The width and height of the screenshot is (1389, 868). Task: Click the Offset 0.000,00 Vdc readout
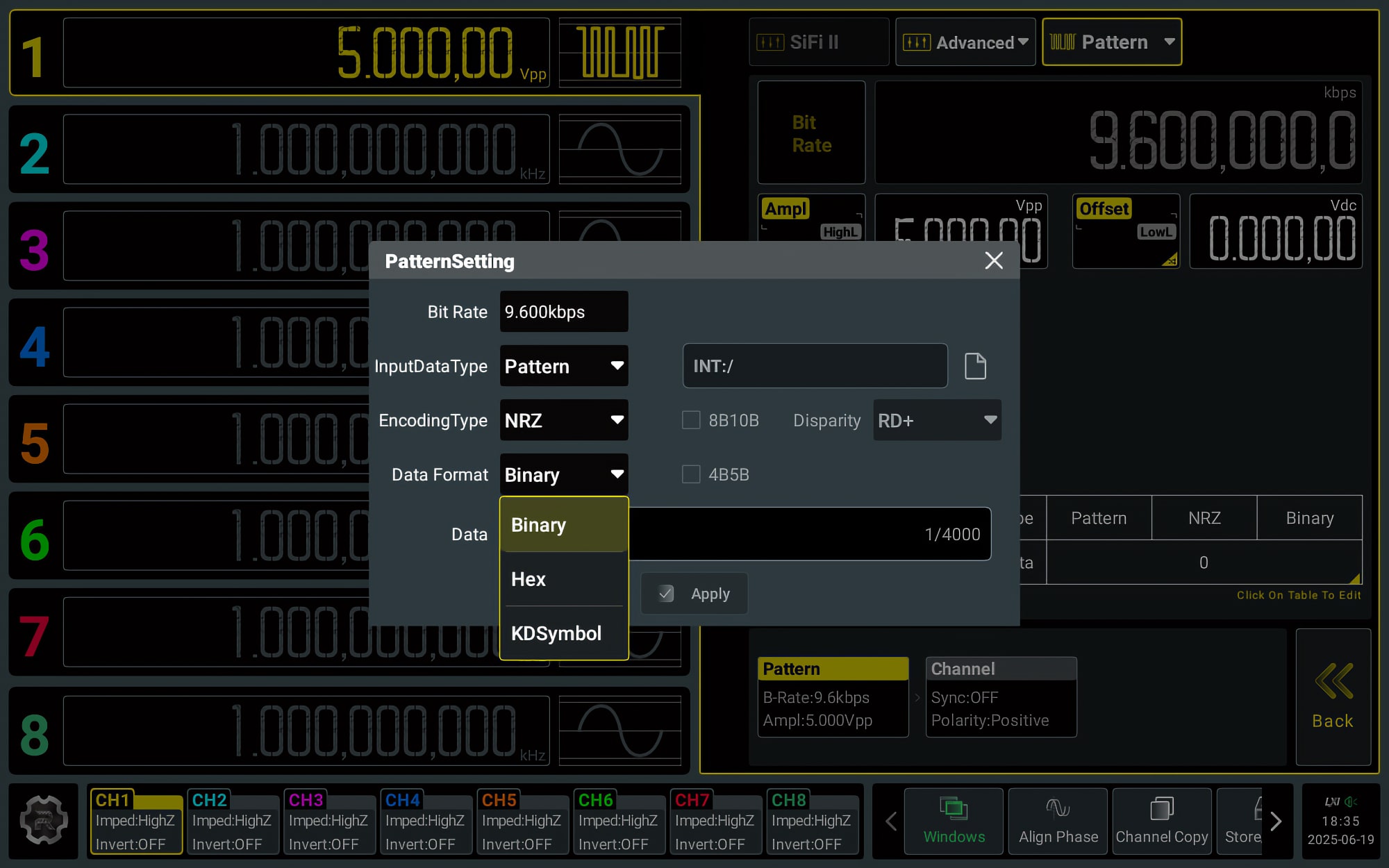(1276, 231)
